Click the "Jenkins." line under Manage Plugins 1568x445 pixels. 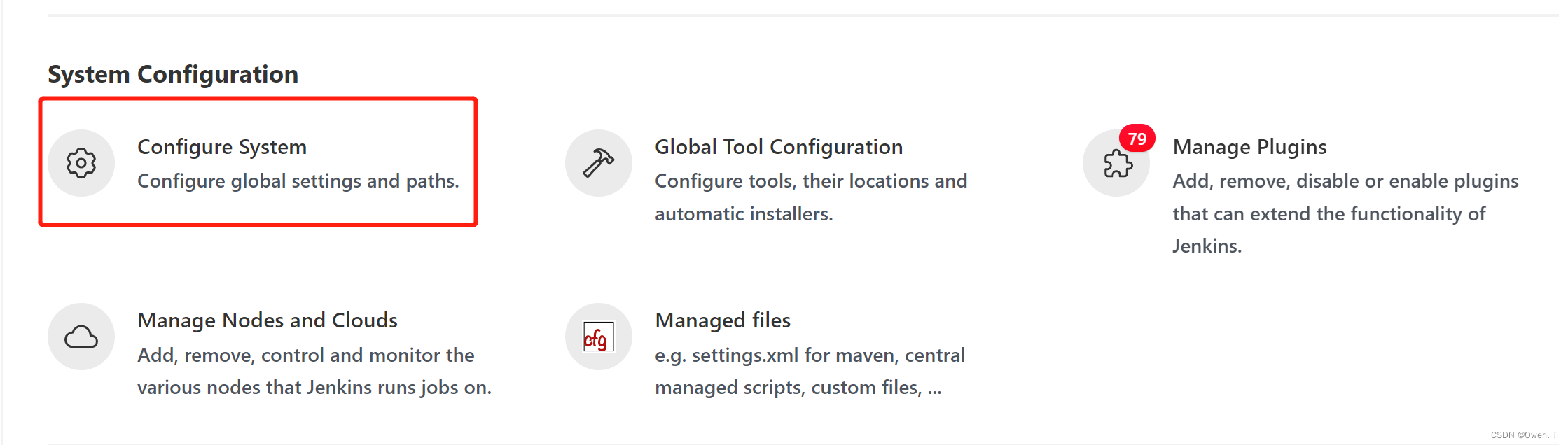pyautogui.click(x=1207, y=246)
